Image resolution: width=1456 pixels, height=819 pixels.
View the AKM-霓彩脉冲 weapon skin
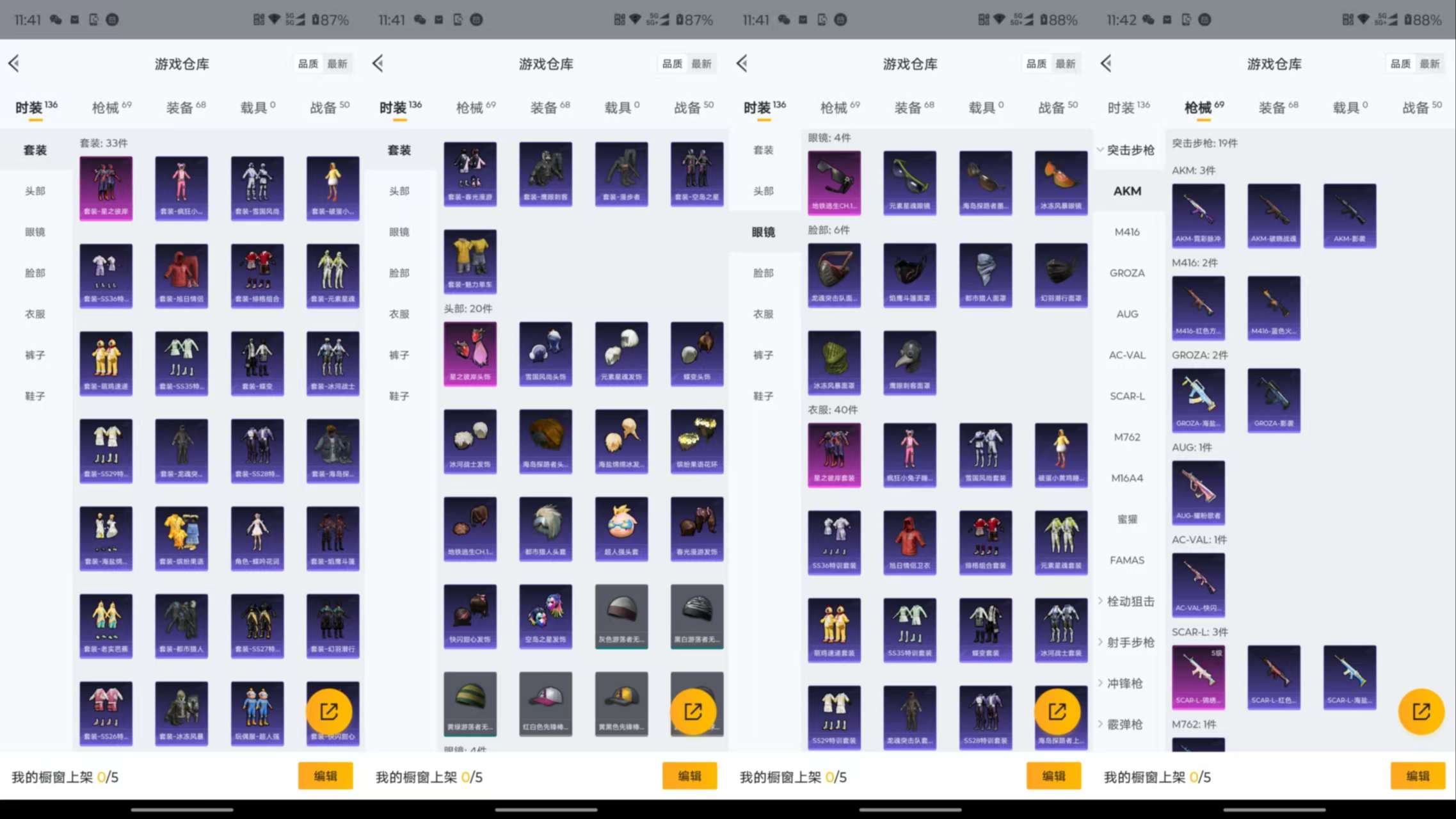tap(1198, 216)
